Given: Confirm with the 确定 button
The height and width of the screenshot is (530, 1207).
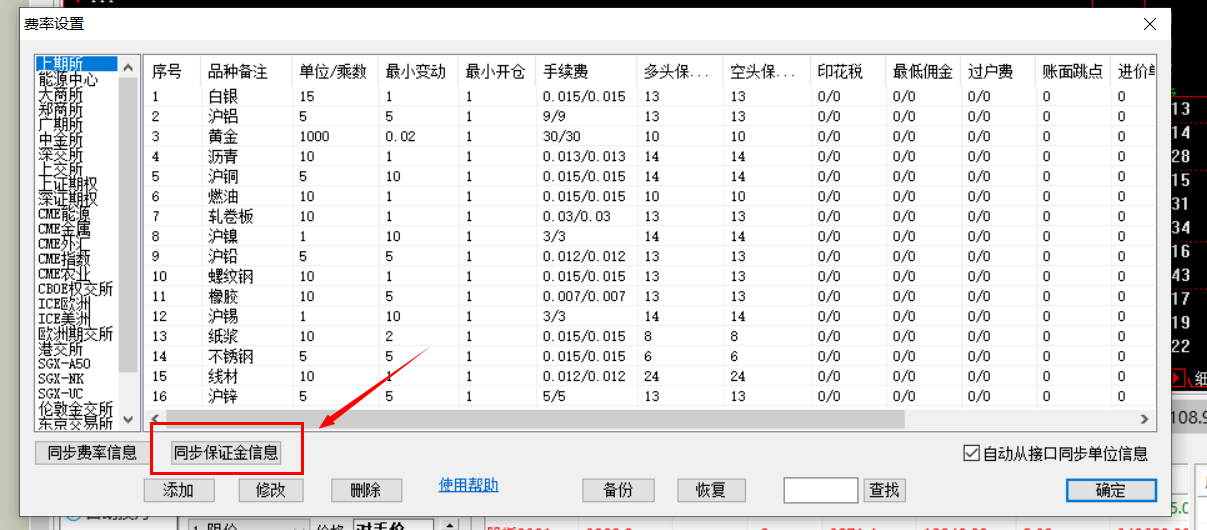Looking at the screenshot, I should tap(1111, 490).
